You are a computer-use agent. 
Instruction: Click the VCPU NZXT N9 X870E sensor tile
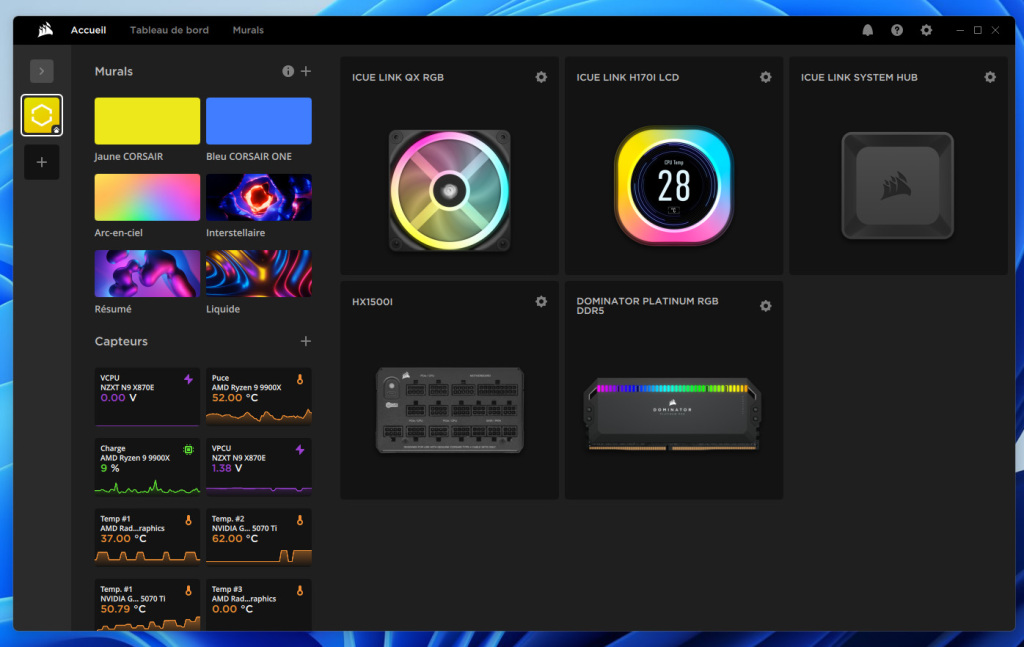(x=146, y=397)
